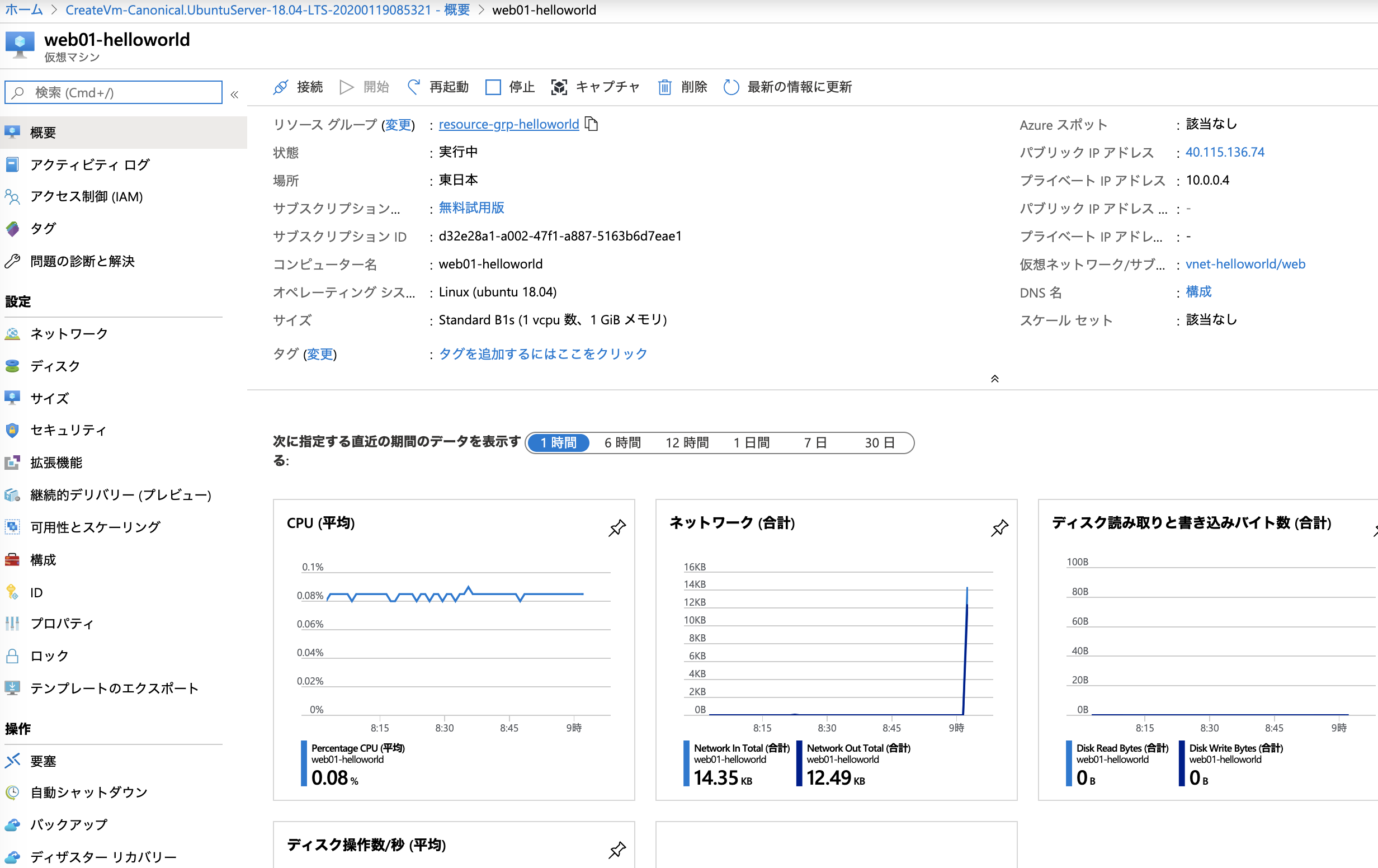Viewport: 1378px width, 868px height.
Task: Click 自動シャットダウン clock icon
Action: click(12, 792)
